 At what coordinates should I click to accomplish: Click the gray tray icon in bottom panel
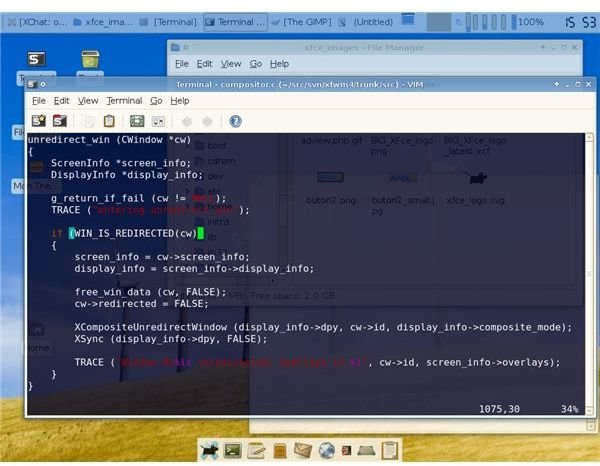tap(366, 451)
